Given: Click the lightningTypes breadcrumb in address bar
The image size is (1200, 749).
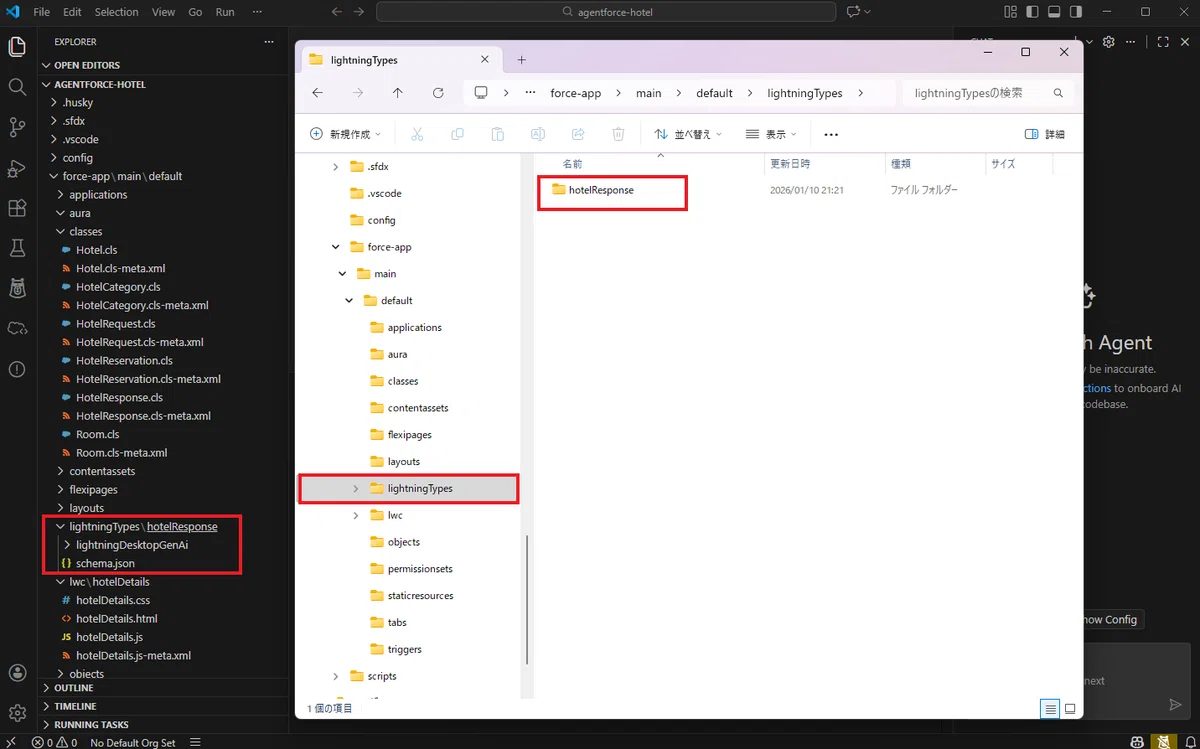Looking at the screenshot, I should [805, 93].
